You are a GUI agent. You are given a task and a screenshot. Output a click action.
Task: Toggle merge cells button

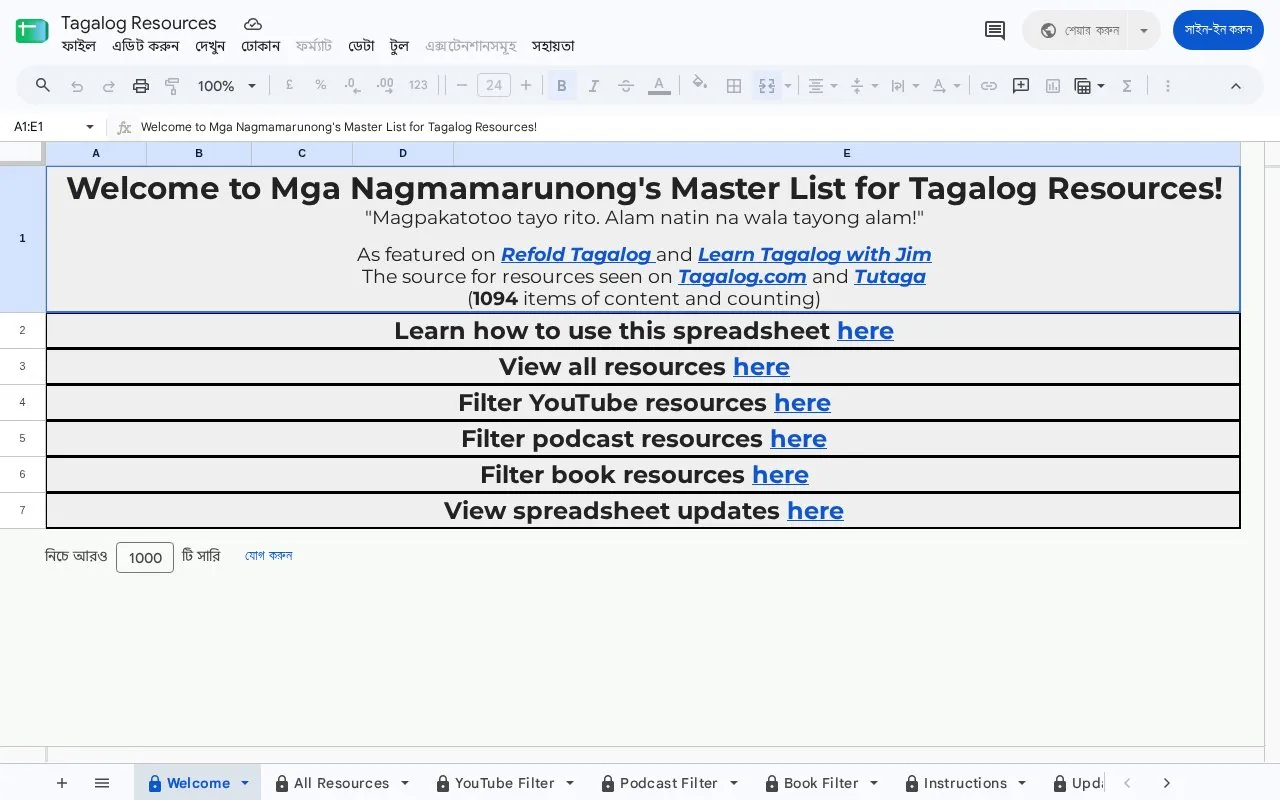pos(767,86)
